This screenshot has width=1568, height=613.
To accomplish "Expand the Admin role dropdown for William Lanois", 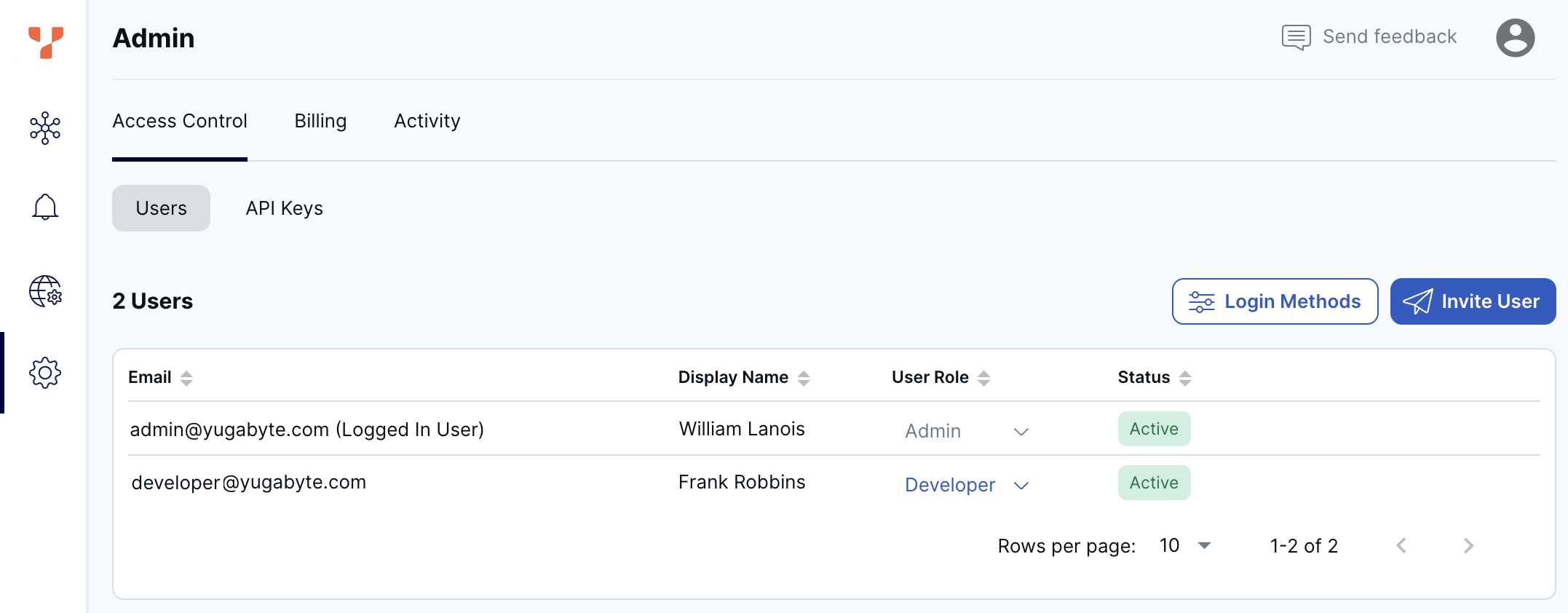I will pos(1021,432).
